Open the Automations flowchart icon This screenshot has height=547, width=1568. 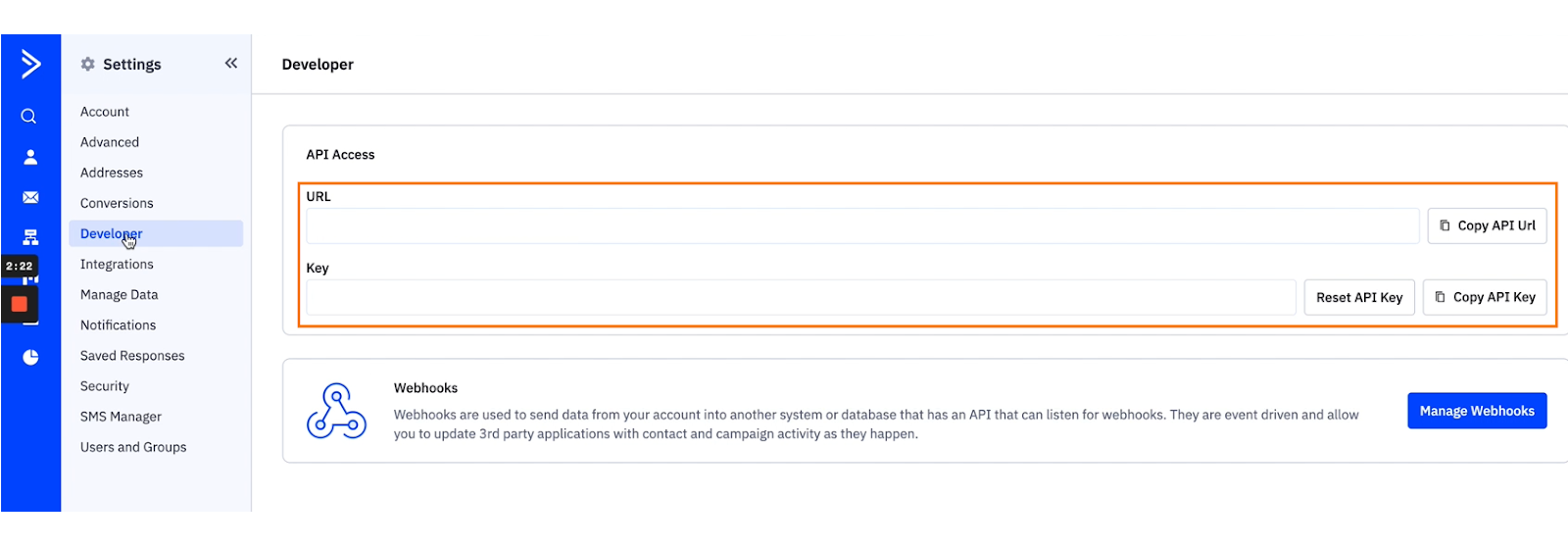(x=30, y=237)
